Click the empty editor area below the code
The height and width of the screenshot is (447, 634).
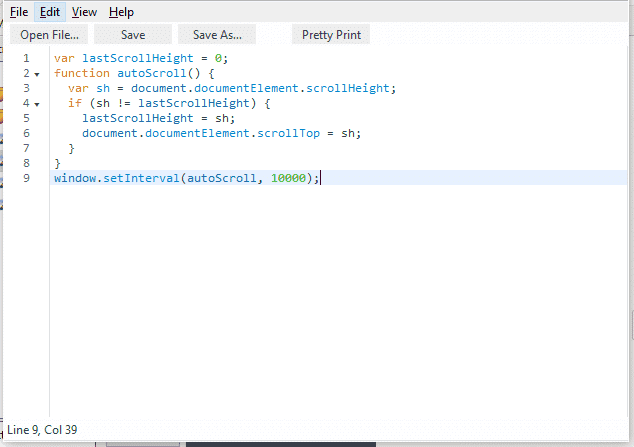330,300
